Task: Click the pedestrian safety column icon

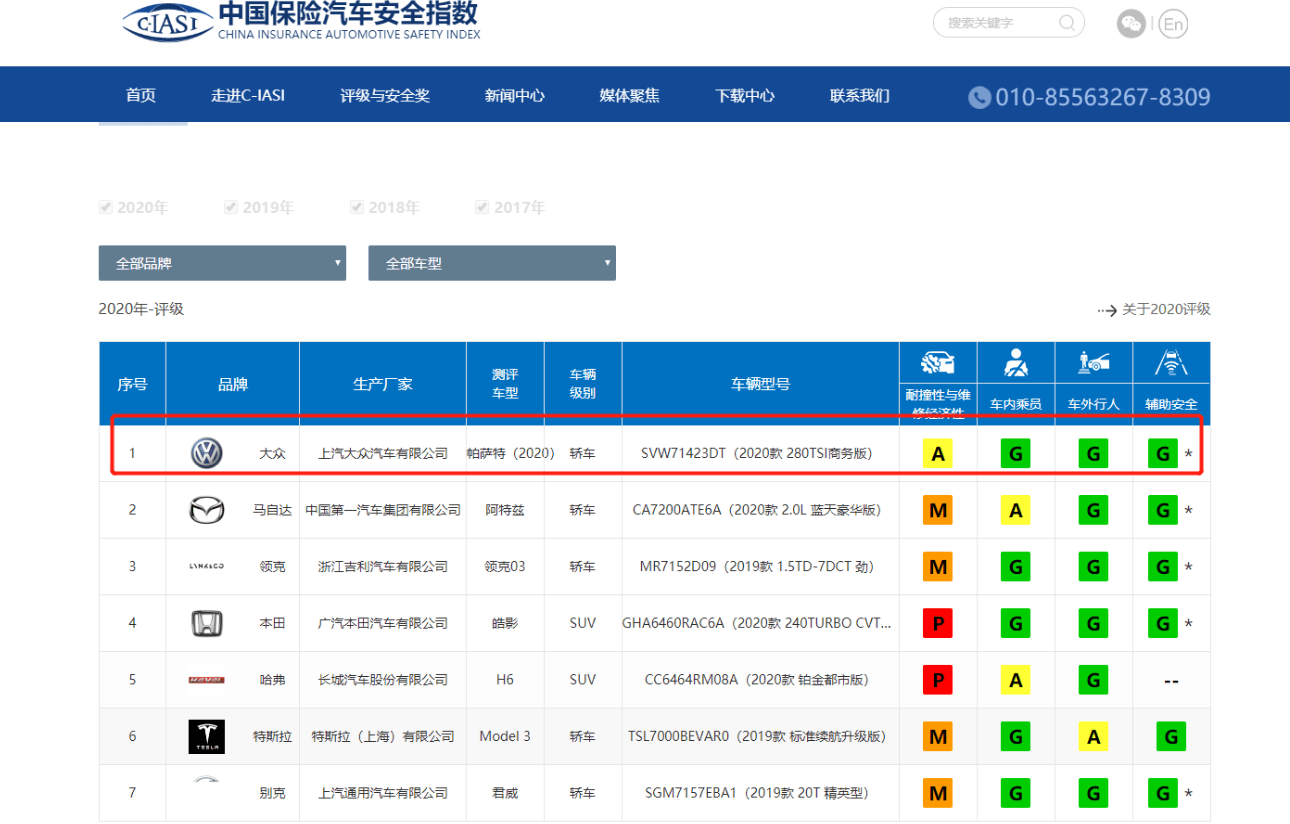Action: [1093, 362]
